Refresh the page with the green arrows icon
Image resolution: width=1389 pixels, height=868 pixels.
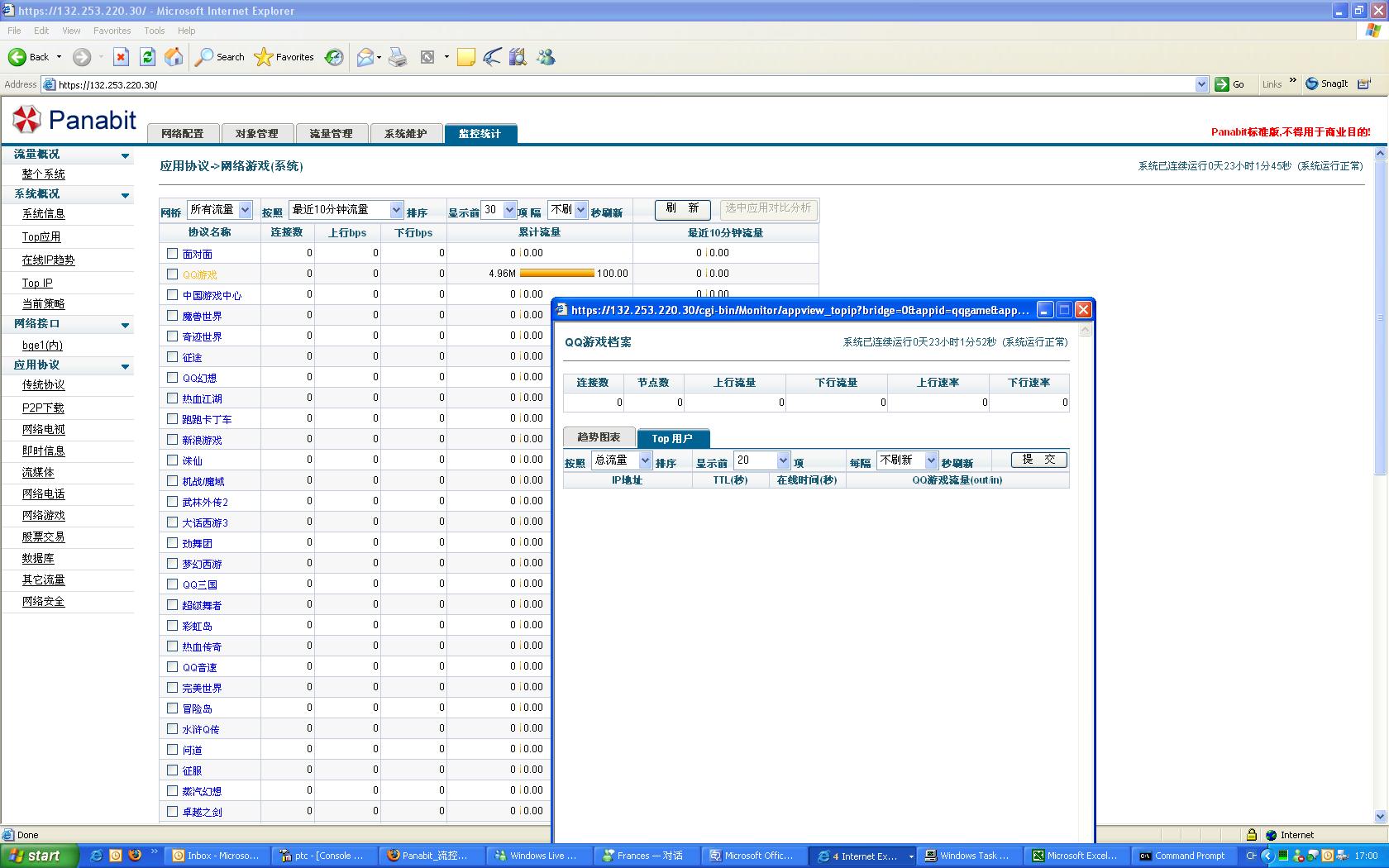(147, 57)
